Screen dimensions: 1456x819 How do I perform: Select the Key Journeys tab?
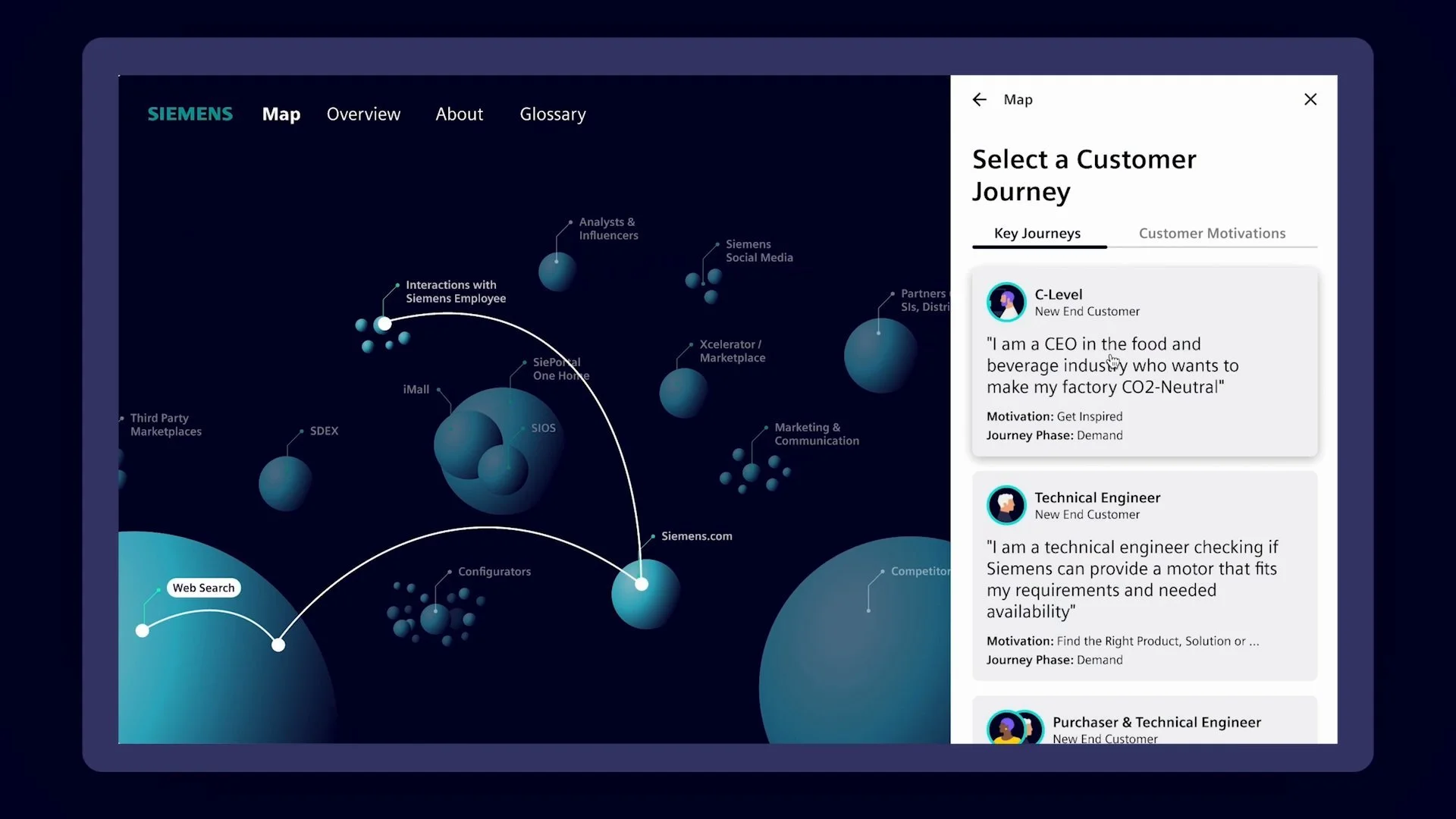tap(1037, 234)
